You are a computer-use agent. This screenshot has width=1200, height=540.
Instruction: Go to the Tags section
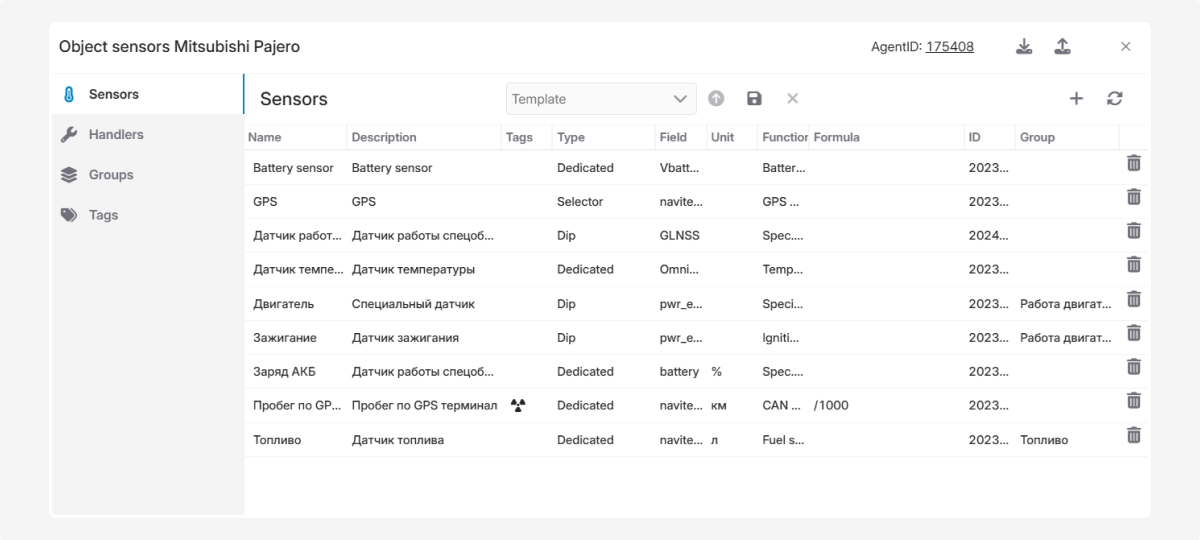click(x=103, y=214)
